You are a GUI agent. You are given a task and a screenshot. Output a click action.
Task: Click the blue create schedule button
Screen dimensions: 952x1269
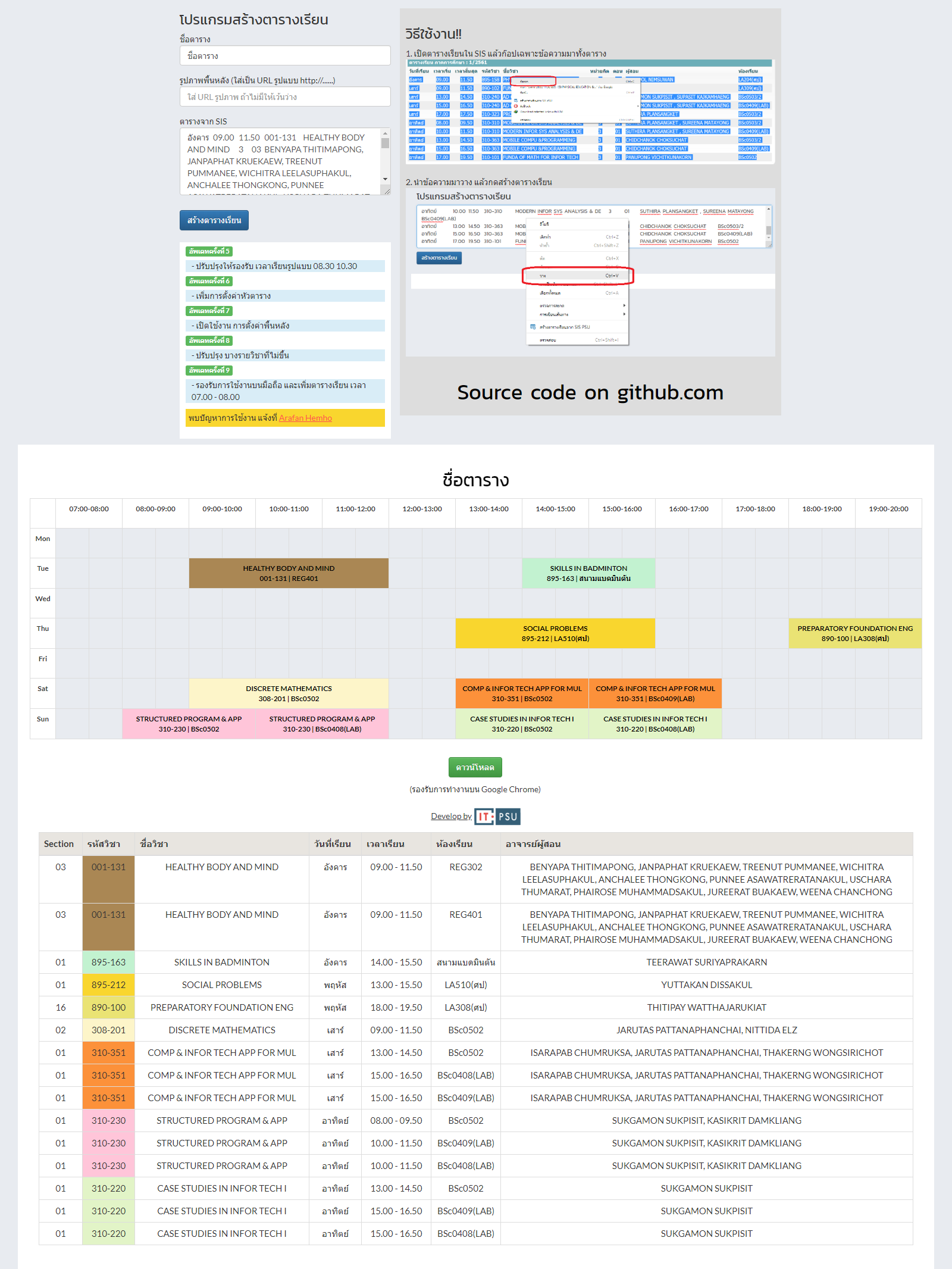point(214,220)
